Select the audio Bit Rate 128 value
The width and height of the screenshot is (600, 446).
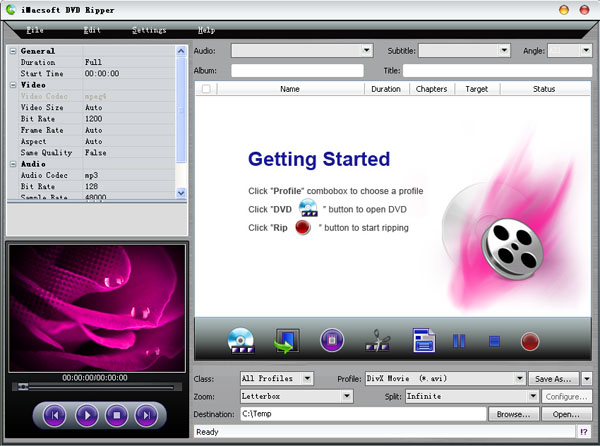pyautogui.click(x=129, y=186)
